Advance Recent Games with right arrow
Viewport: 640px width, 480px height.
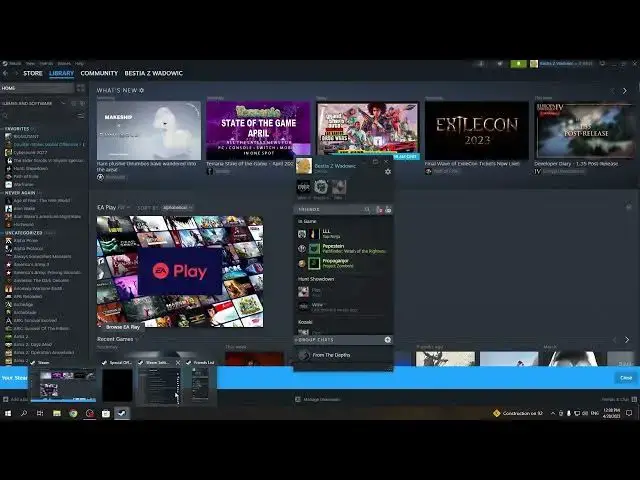(627, 340)
